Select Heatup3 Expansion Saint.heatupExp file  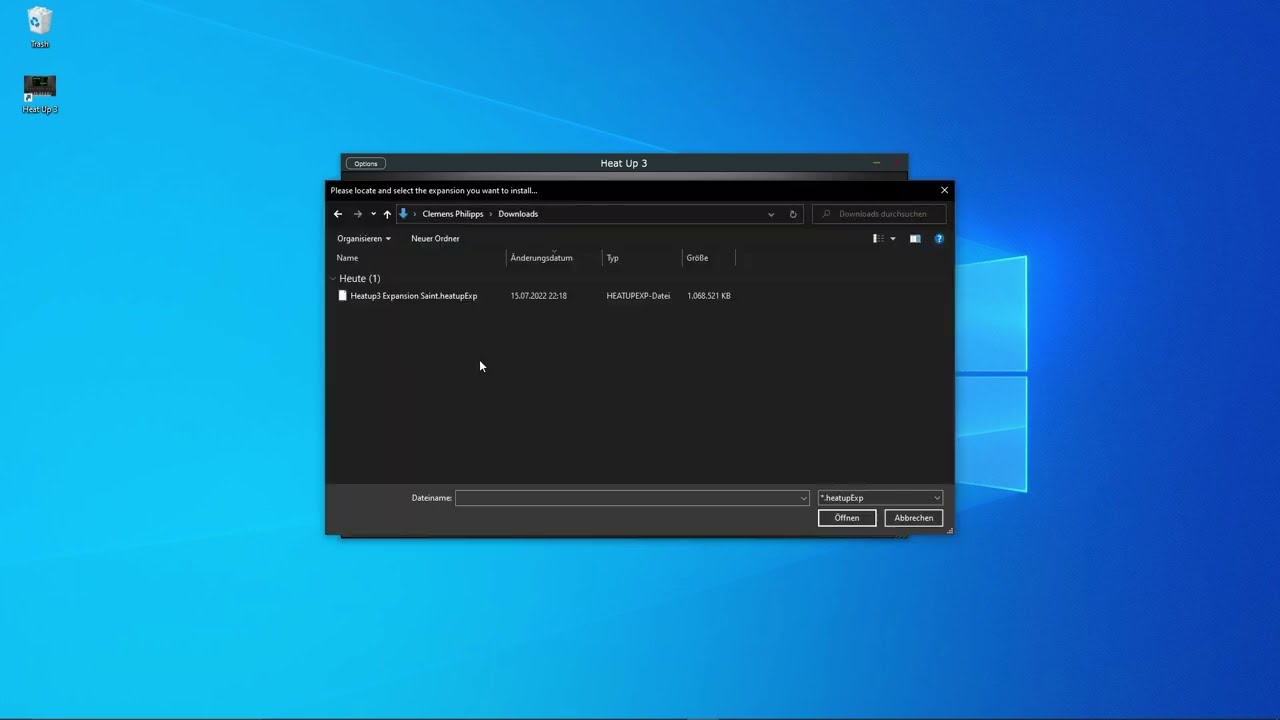pos(414,296)
